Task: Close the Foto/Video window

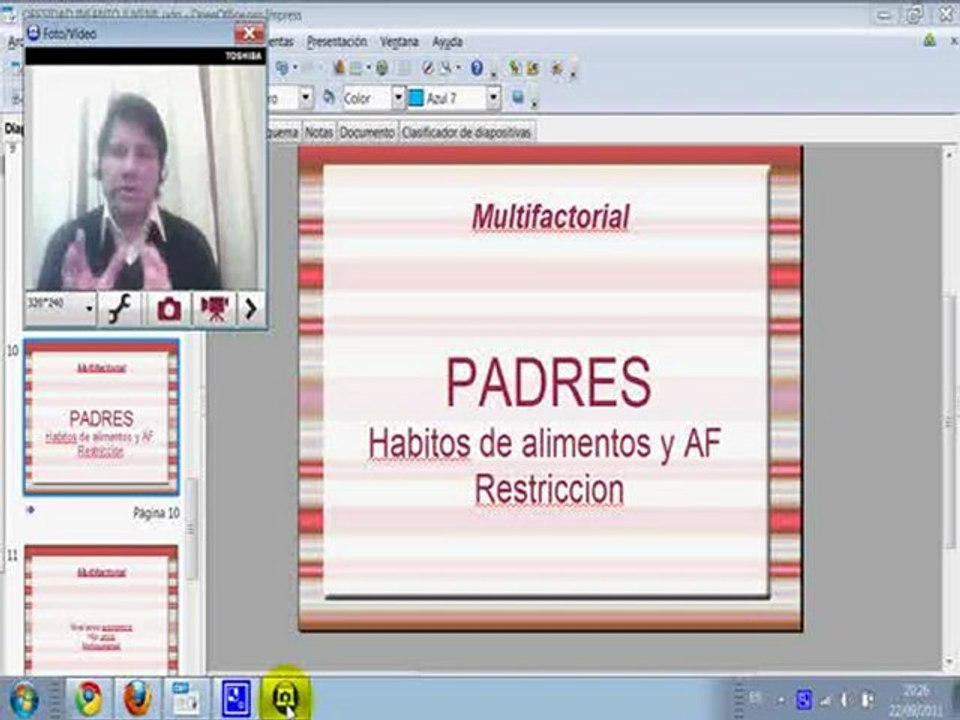Action: click(x=249, y=34)
